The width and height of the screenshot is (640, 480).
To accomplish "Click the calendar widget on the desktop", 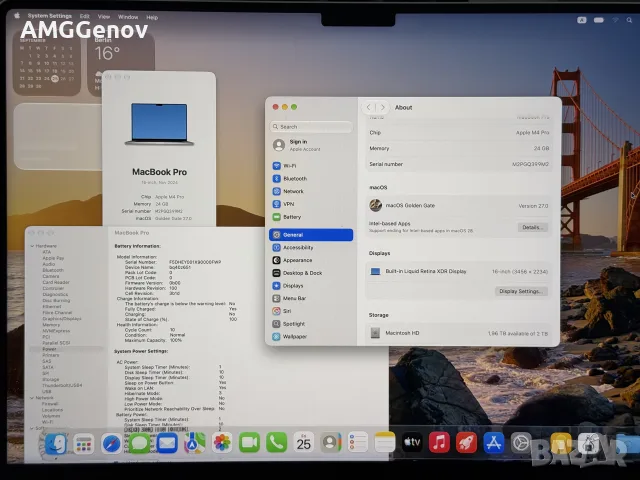I will click(46, 63).
